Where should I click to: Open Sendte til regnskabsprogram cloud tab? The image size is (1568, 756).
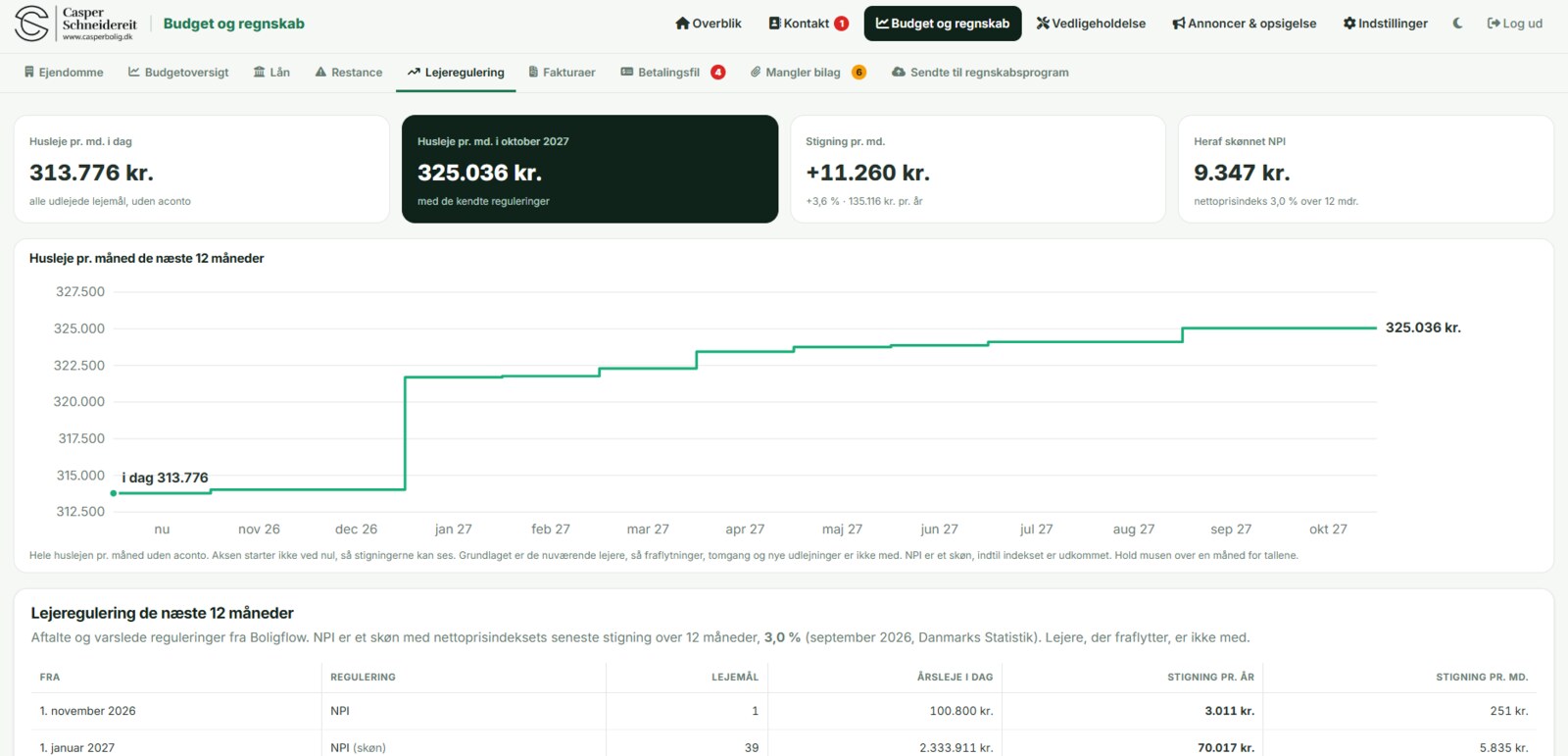(x=980, y=73)
